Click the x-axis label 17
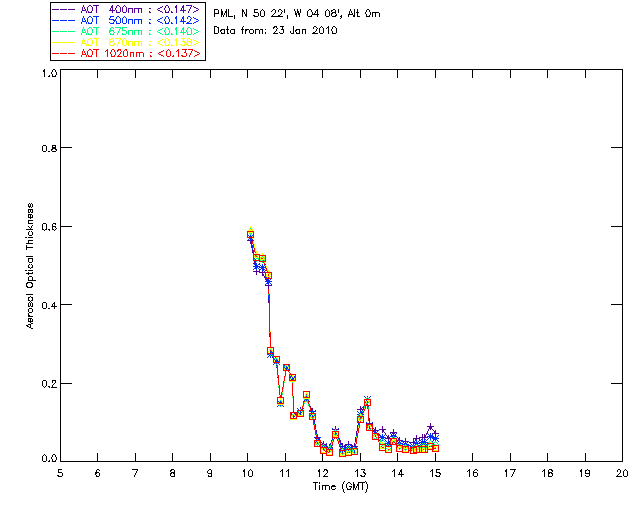The height and width of the screenshot is (512, 640). pyautogui.click(x=510, y=473)
